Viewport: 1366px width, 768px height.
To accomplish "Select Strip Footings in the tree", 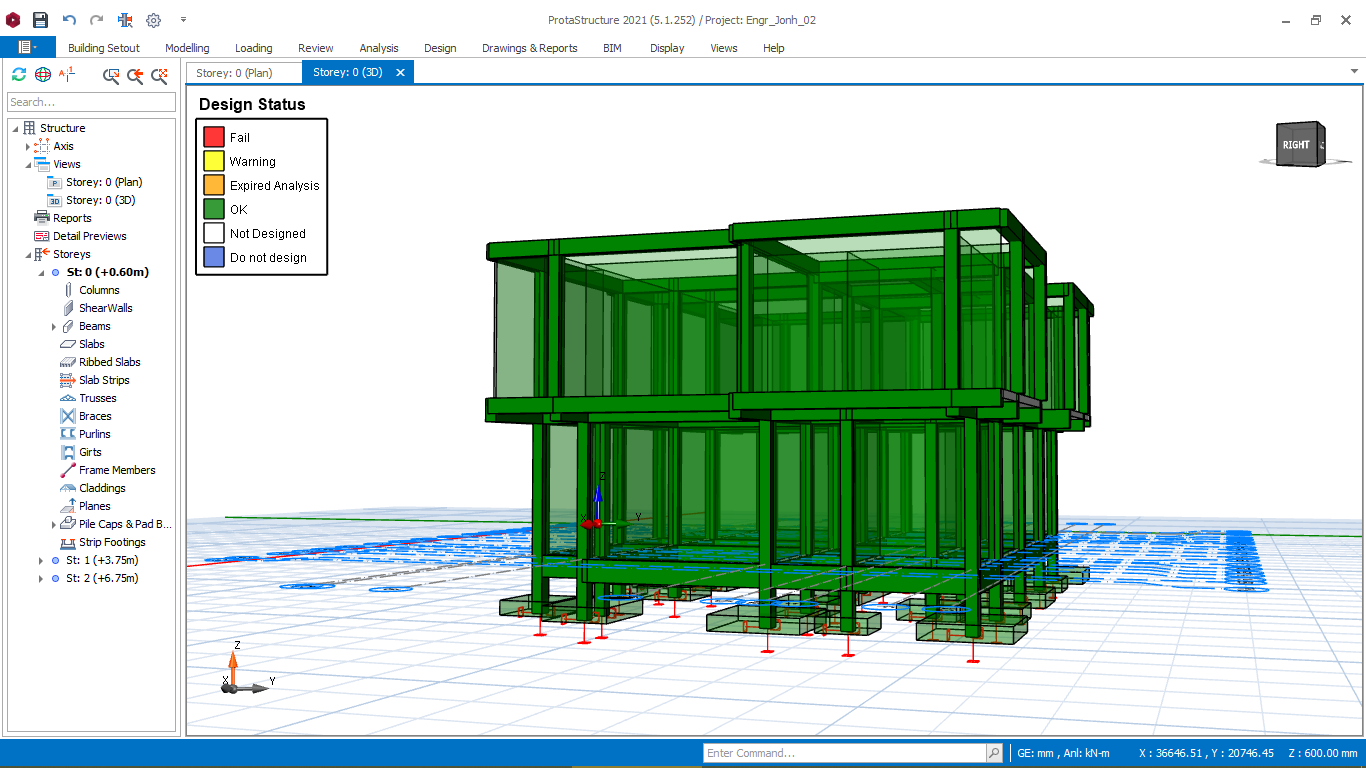I will pyautogui.click(x=112, y=542).
